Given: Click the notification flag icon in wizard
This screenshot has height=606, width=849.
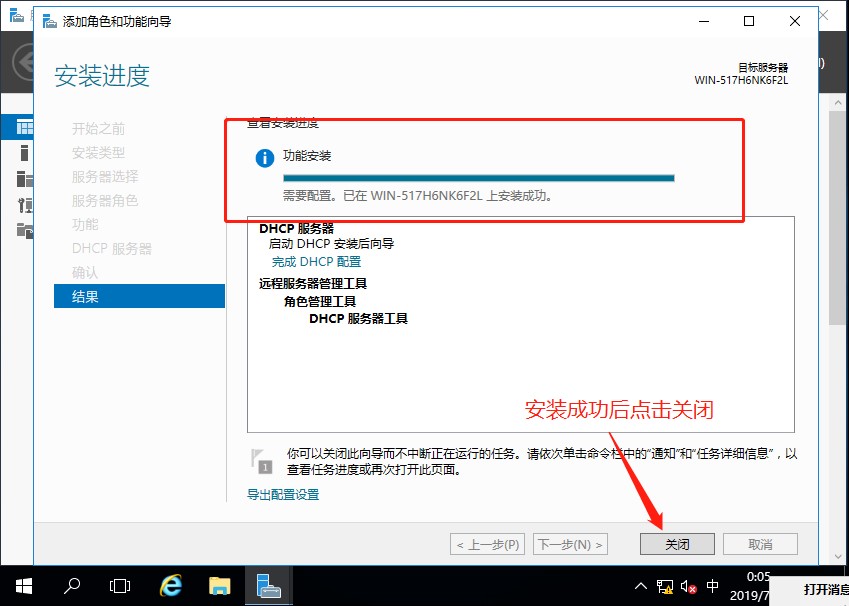Looking at the screenshot, I should pos(261,461).
